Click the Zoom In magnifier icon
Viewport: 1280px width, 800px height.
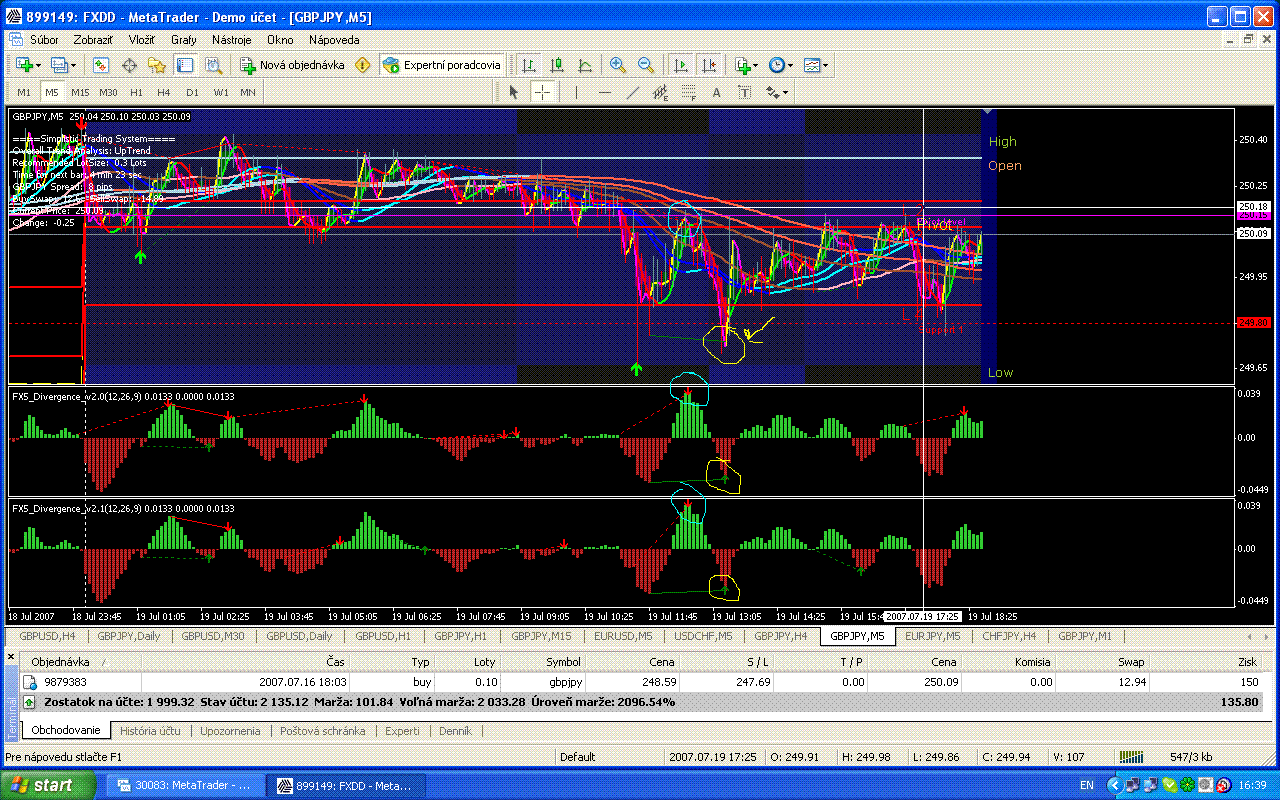click(x=618, y=65)
